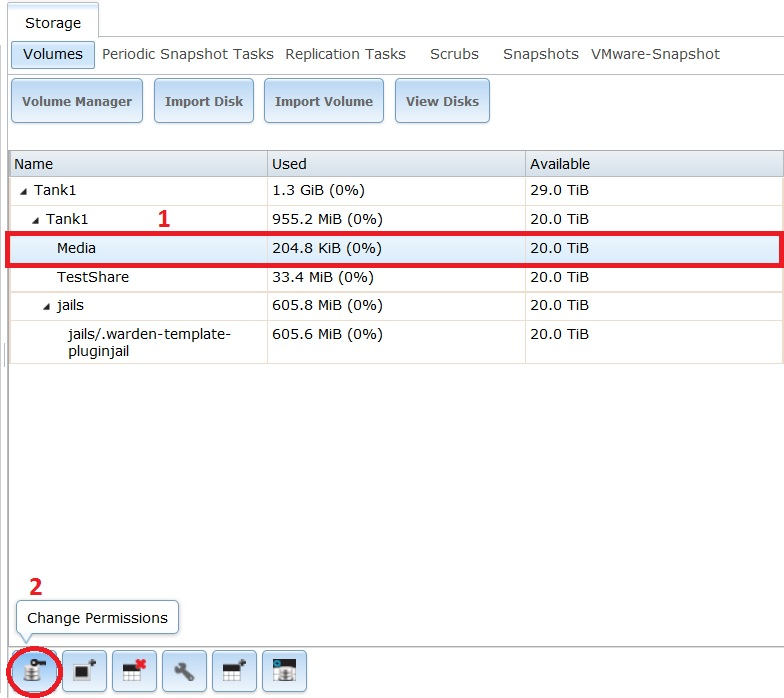Click the Used column header

point(290,164)
